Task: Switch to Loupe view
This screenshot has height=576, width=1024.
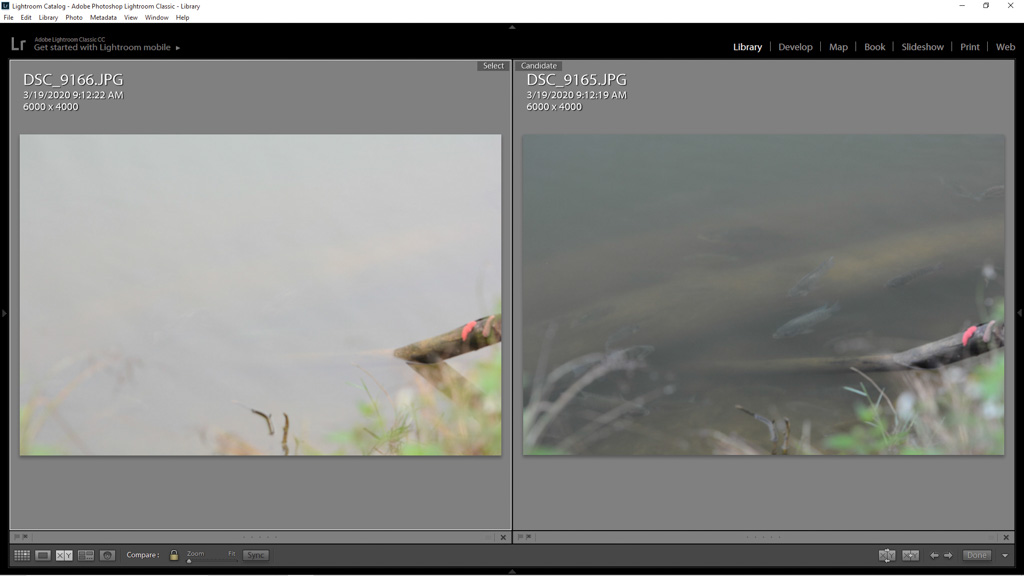Action: (x=43, y=555)
